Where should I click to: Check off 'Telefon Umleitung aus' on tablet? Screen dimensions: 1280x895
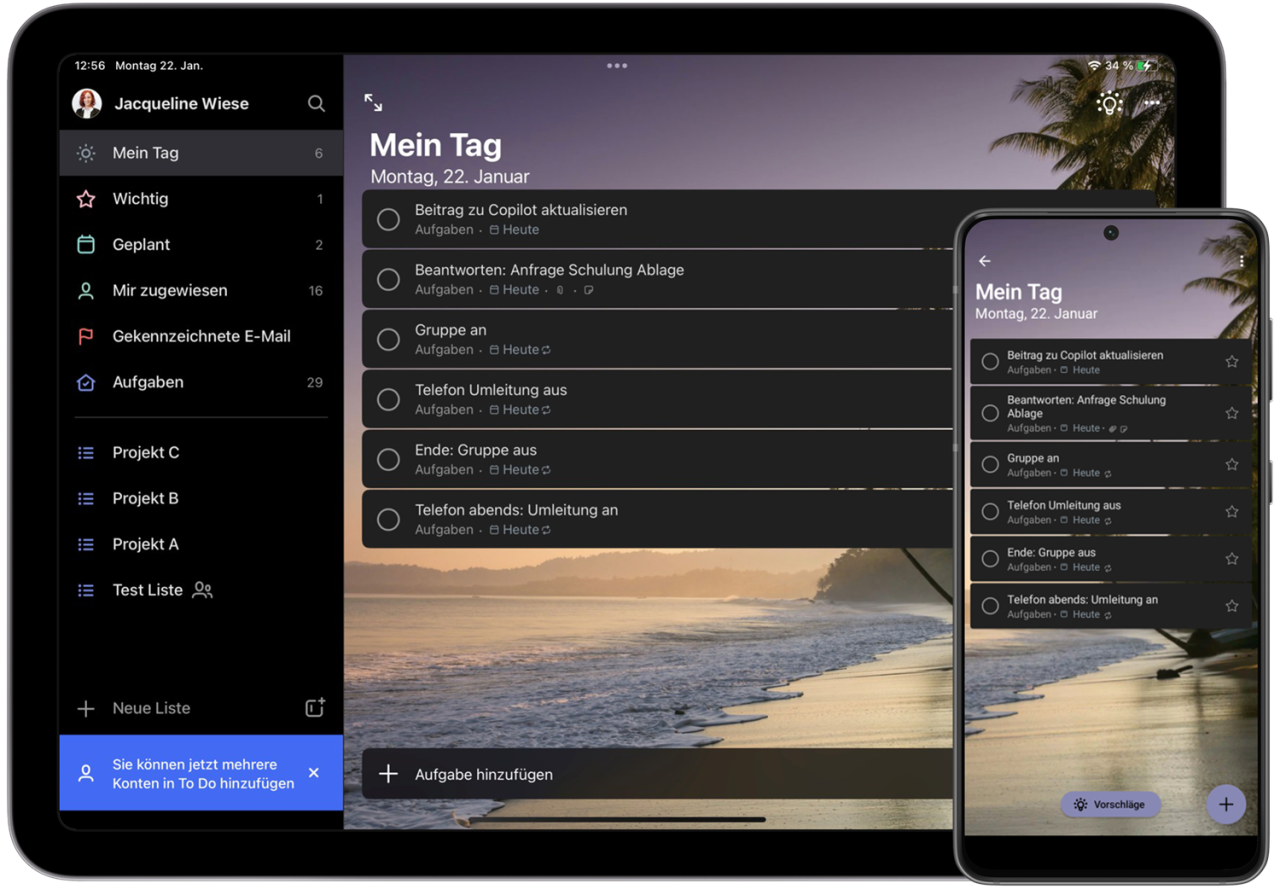coord(388,399)
